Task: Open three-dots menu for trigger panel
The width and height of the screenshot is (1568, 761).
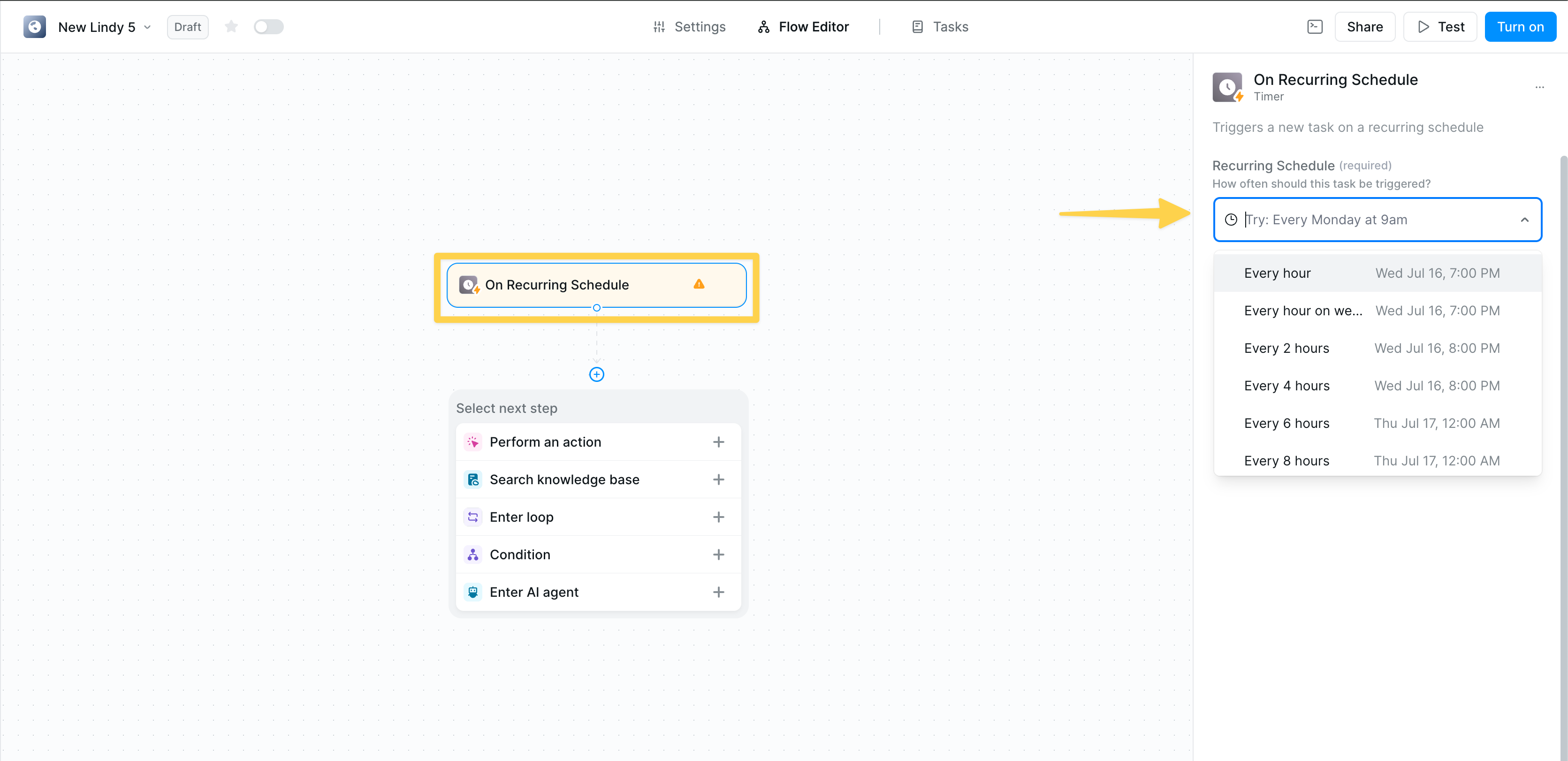Action: click(x=1539, y=88)
